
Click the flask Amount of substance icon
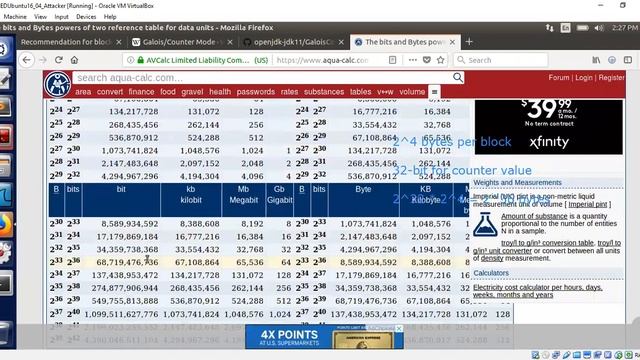[x=485, y=224]
